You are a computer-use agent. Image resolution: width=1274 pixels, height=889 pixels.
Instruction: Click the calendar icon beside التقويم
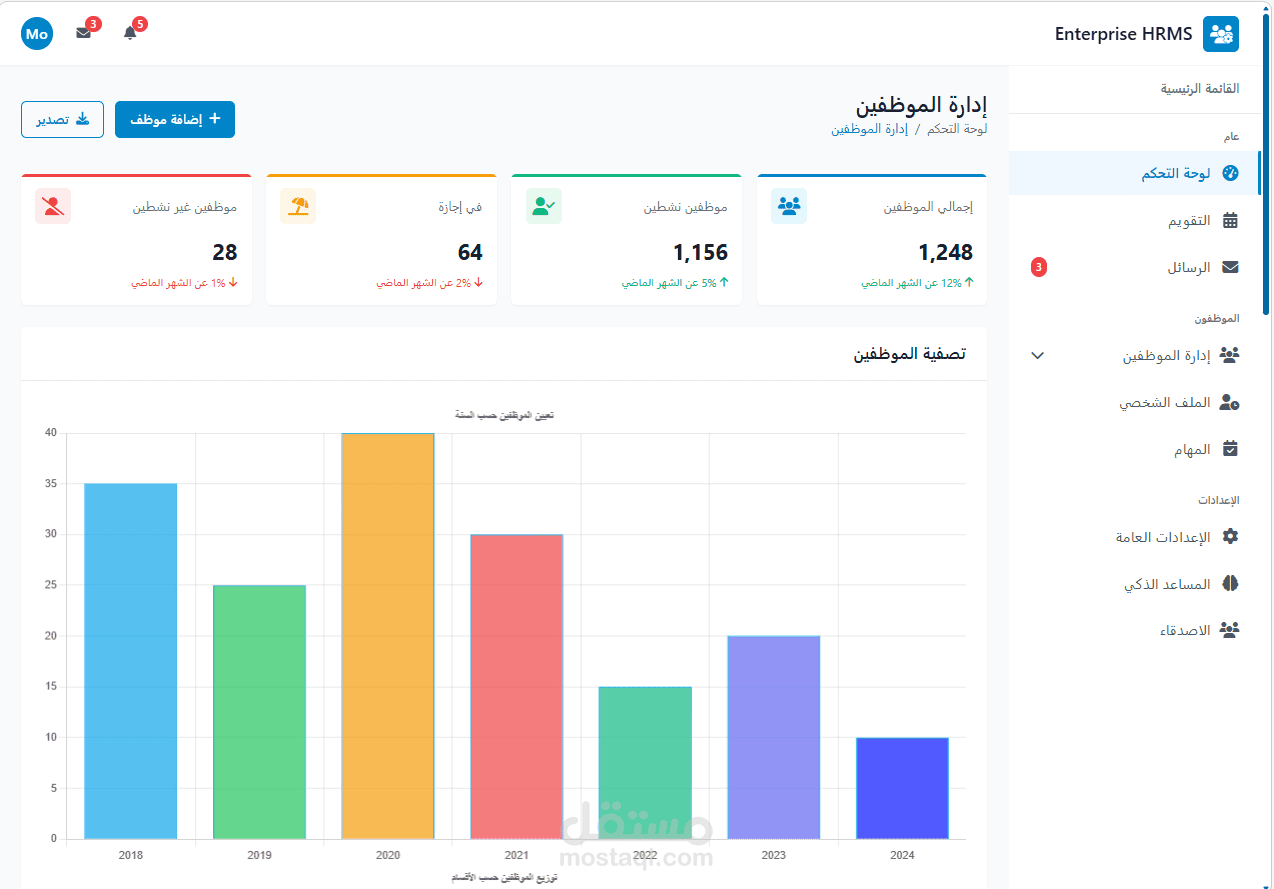click(x=1231, y=220)
